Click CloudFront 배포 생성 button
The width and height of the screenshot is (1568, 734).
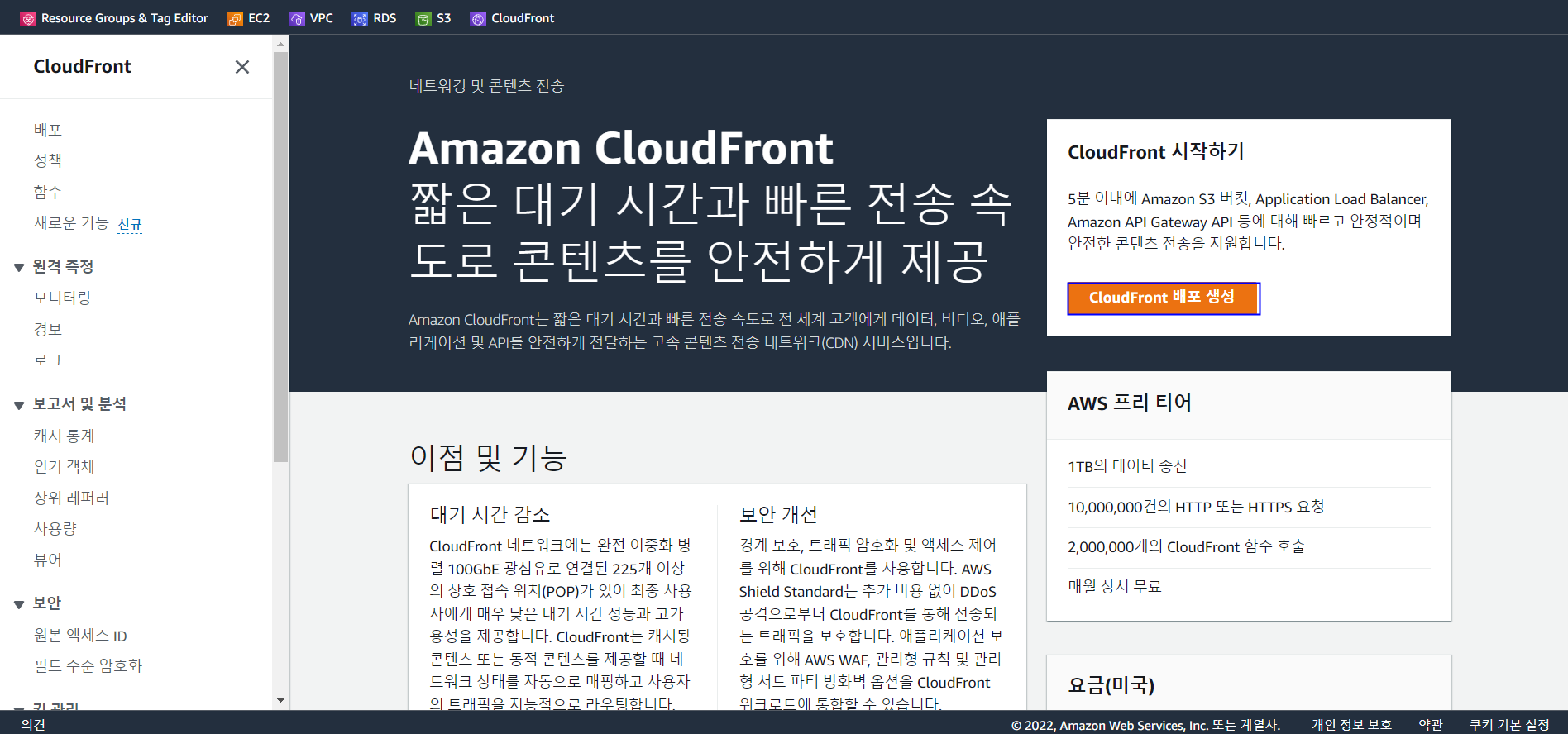coord(1163,298)
